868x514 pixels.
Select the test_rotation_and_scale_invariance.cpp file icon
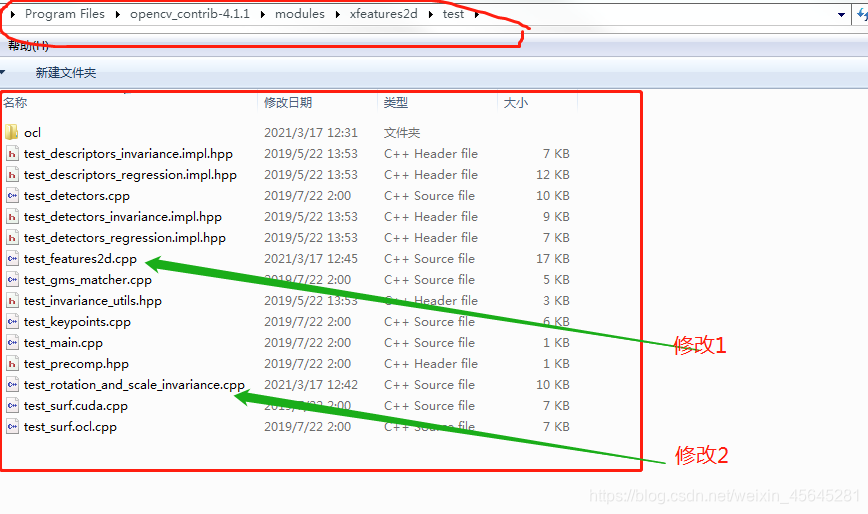pos(12,385)
